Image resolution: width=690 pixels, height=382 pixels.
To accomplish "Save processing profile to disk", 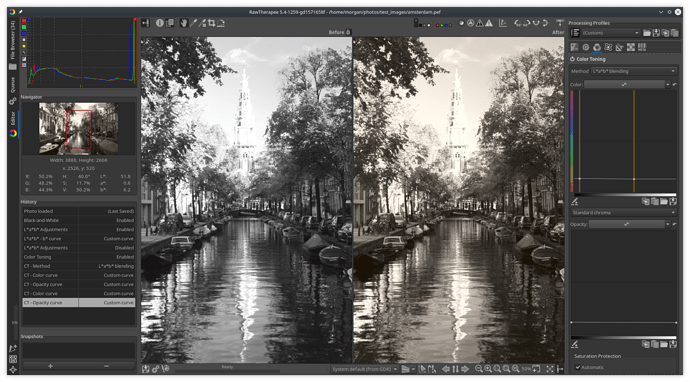I will coord(656,33).
